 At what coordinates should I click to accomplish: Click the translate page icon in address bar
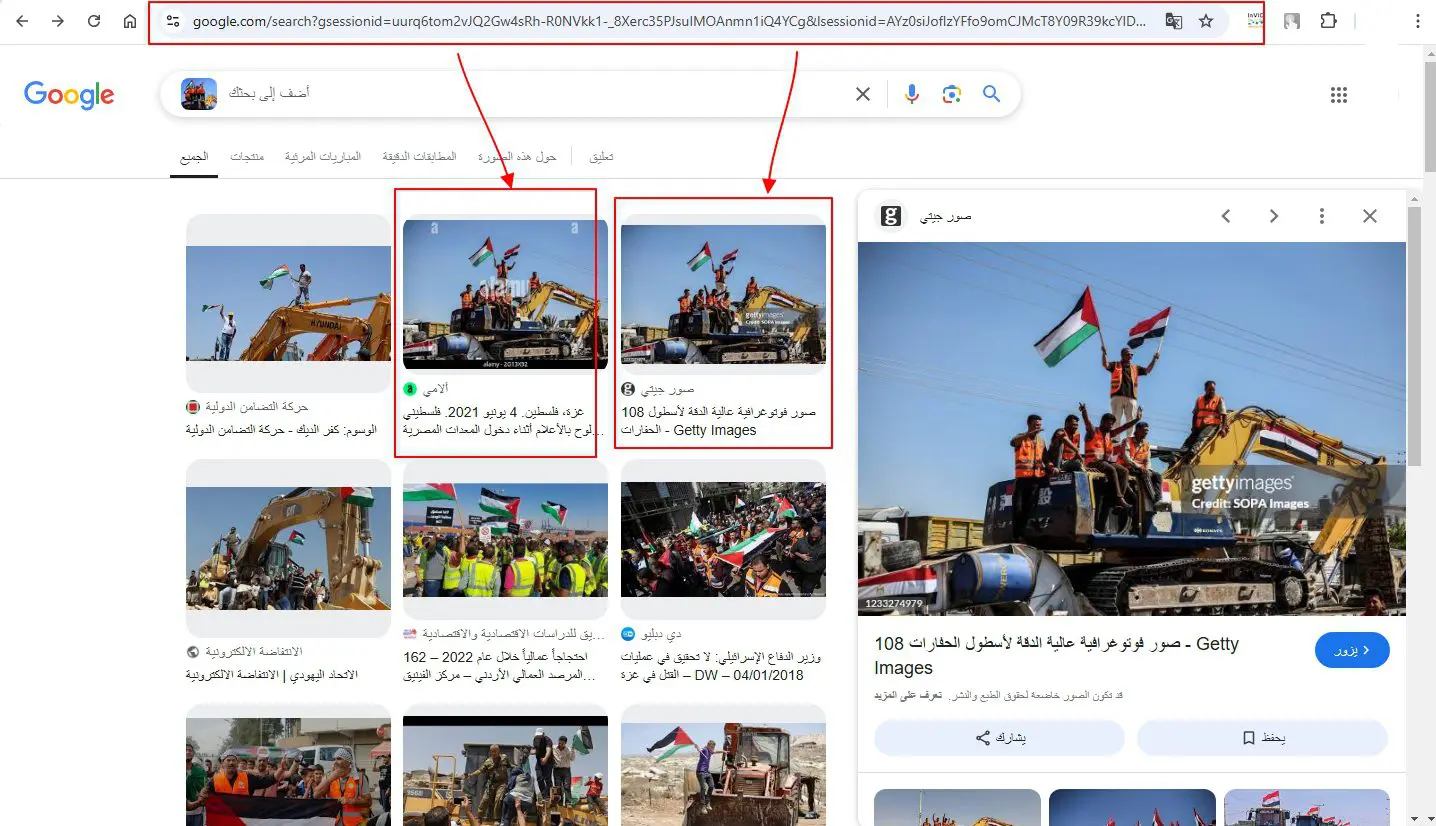click(x=1173, y=21)
